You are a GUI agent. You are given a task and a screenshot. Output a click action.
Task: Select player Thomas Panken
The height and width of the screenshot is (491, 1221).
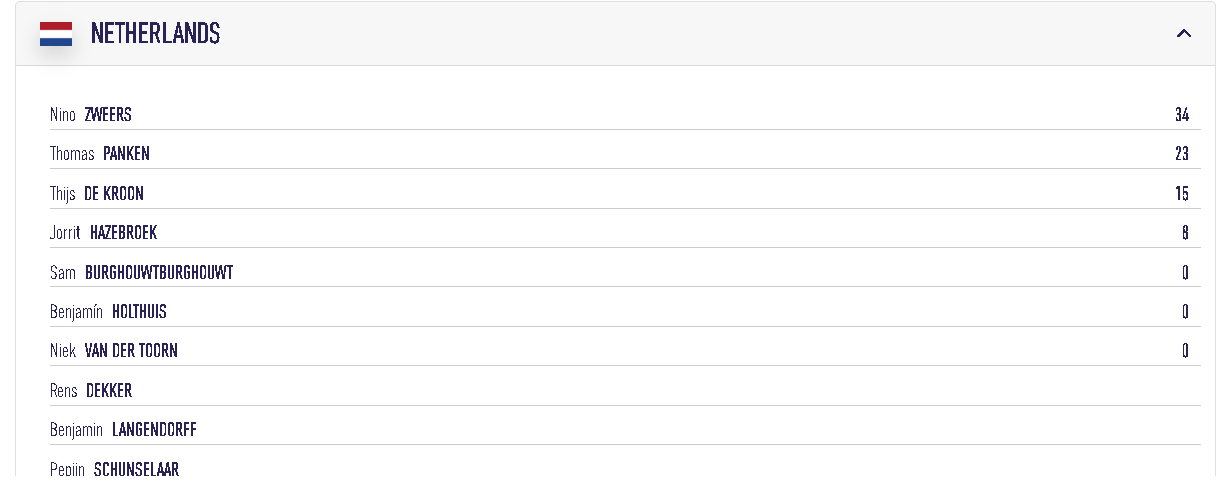100,154
